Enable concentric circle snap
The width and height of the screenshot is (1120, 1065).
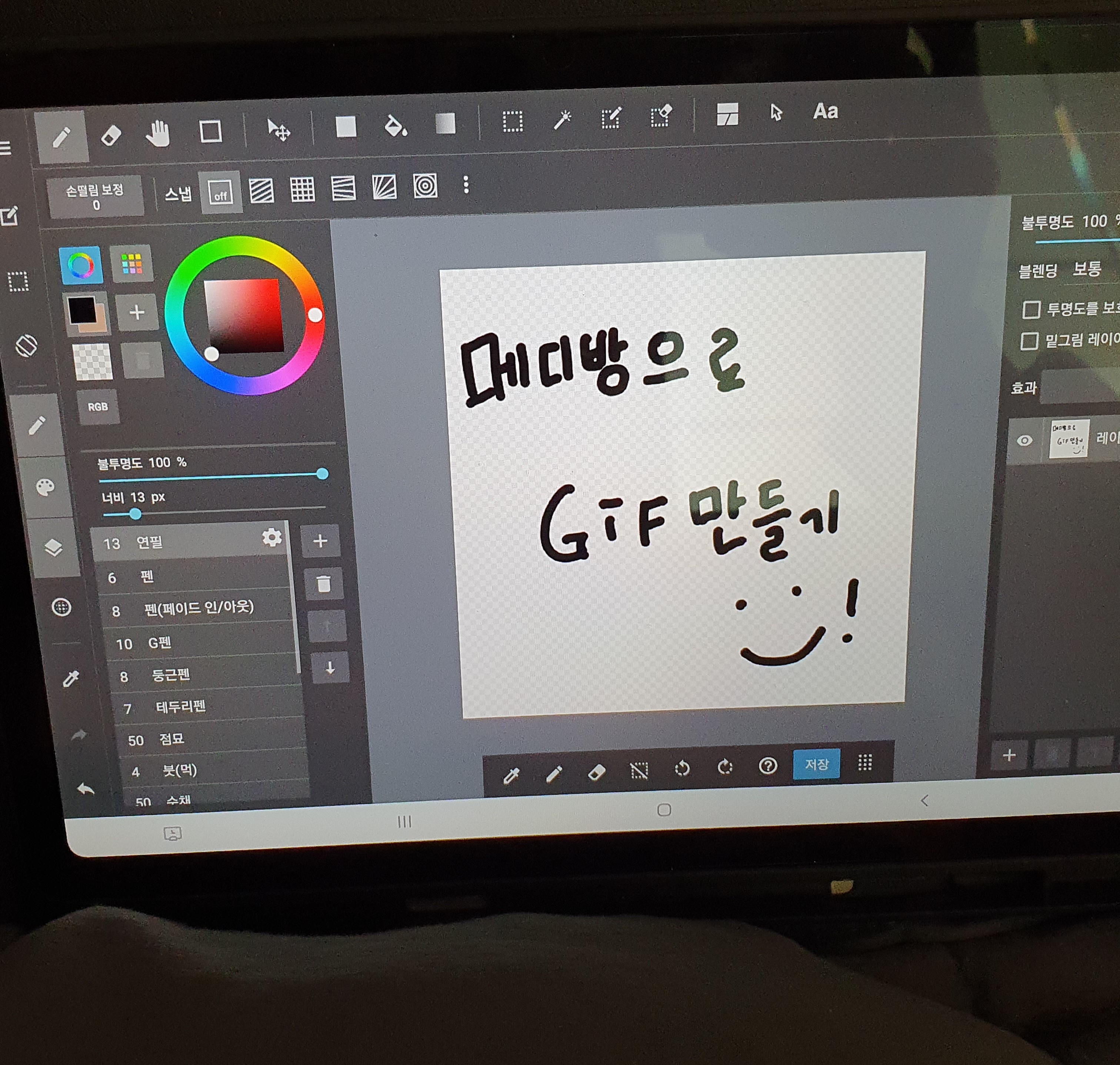click(425, 186)
